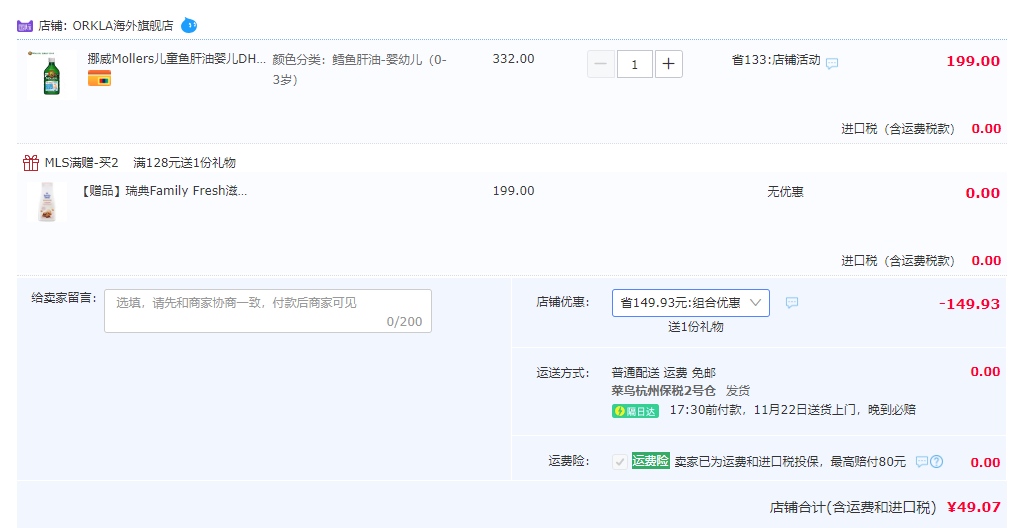Click the green 隔日达 badge
This screenshot has width=1011, height=528.
(635, 411)
